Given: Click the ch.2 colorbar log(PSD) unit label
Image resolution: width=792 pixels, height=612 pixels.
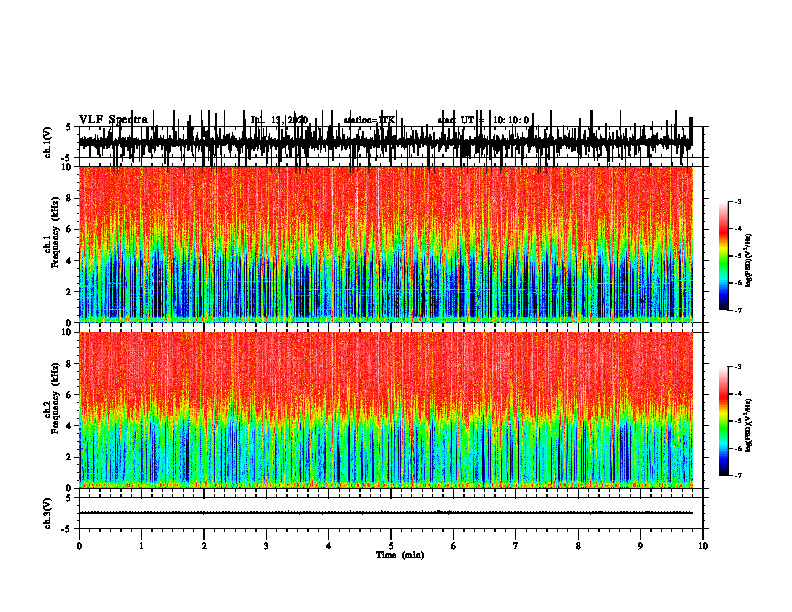Looking at the screenshot, I should pos(749,424).
